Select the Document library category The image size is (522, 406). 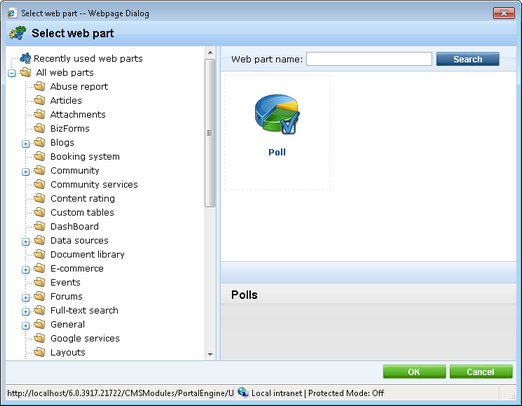tap(87, 254)
